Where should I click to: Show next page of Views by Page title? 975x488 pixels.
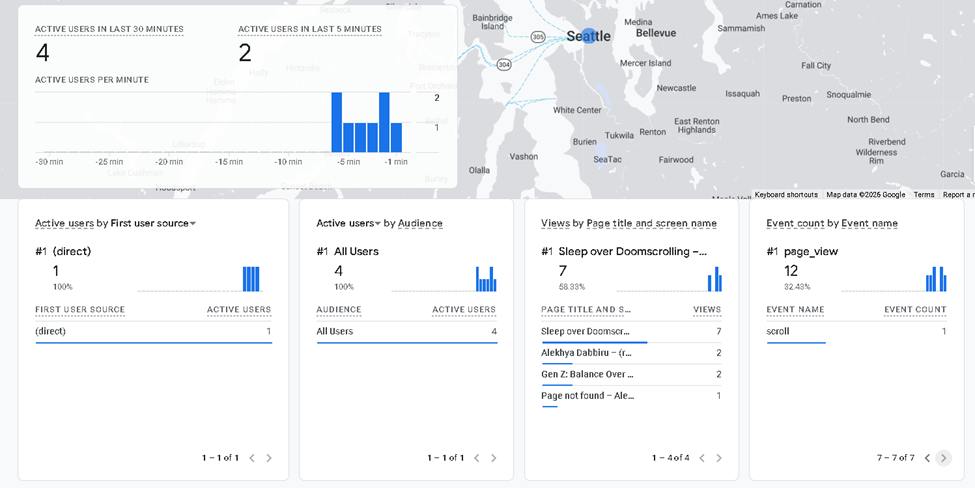coord(718,458)
